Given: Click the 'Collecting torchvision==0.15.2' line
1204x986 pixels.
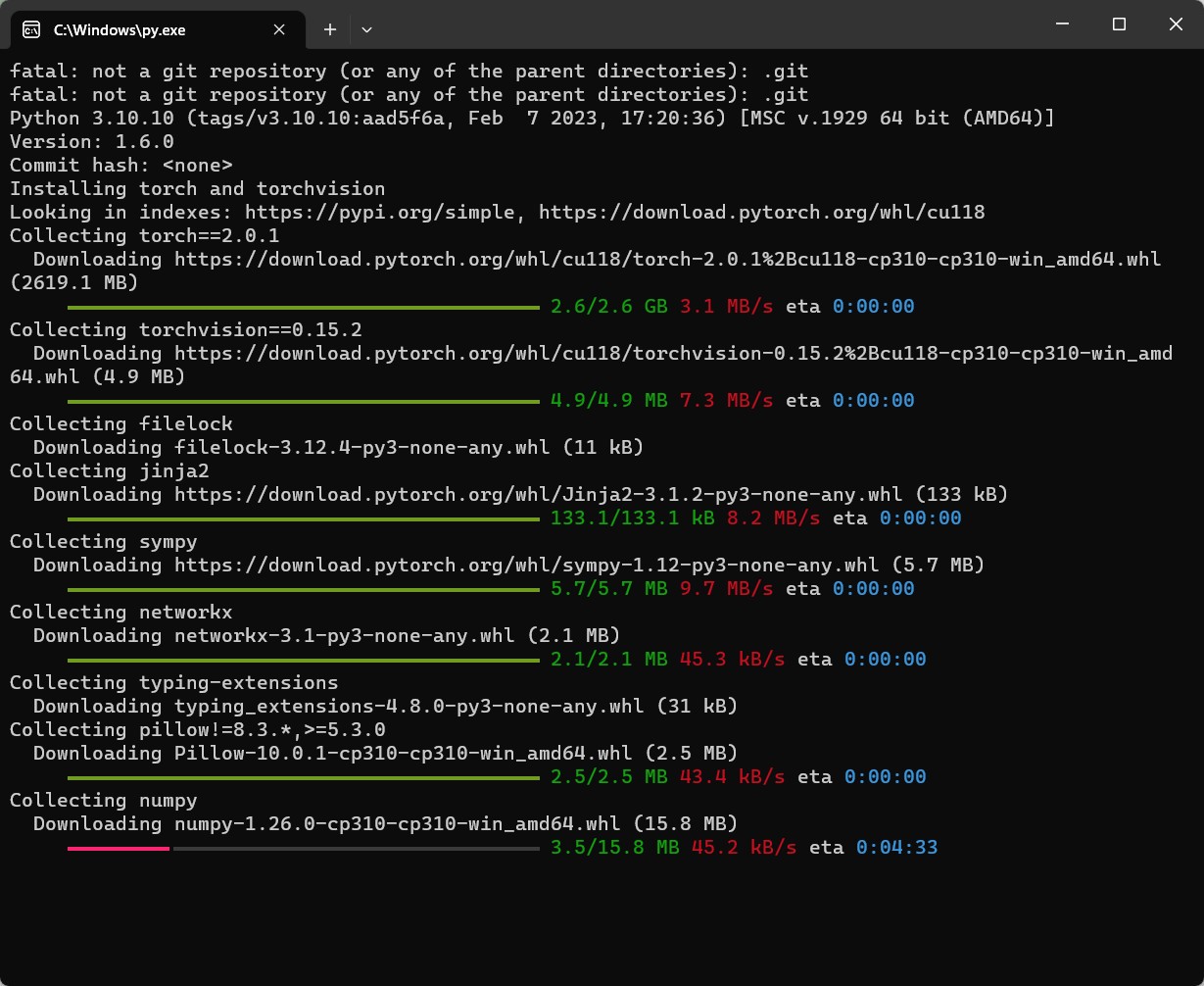Looking at the screenshot, I should point(186,330).
